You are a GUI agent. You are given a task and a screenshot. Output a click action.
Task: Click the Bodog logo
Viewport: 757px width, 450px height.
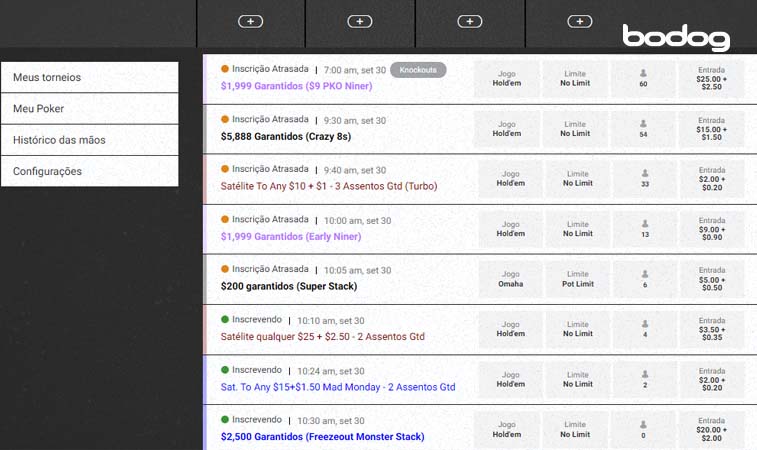tap(676, 37)
